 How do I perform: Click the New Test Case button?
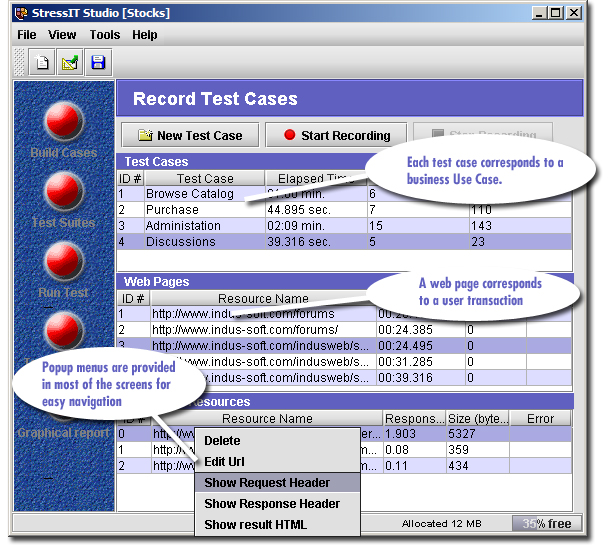tap(190, 135)
